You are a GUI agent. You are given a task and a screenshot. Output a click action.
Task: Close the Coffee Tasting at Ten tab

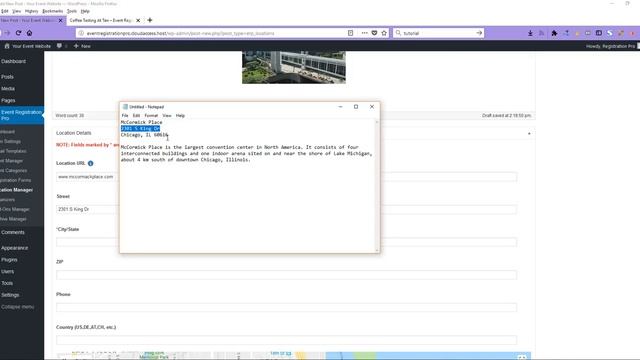(138, 20)
